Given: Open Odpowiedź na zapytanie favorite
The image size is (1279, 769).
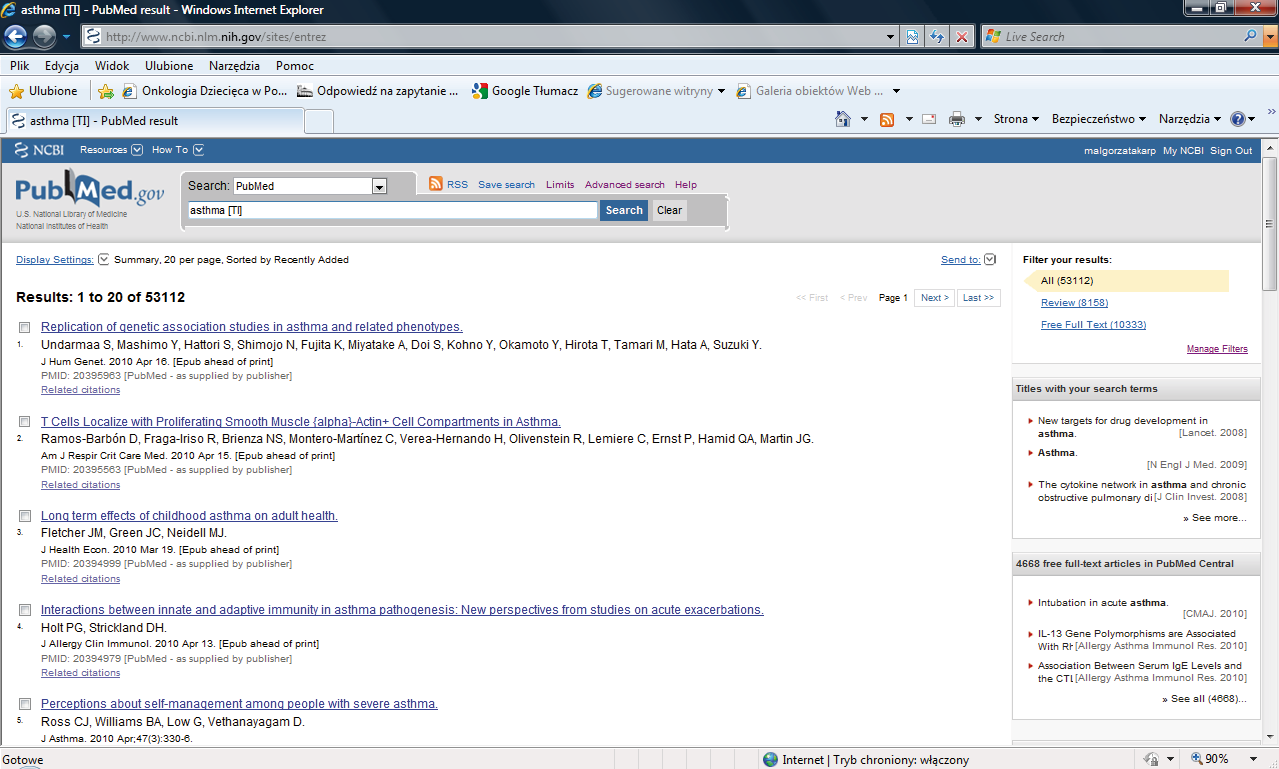Looking at the screenshot, I should click(x=378, y=91).
